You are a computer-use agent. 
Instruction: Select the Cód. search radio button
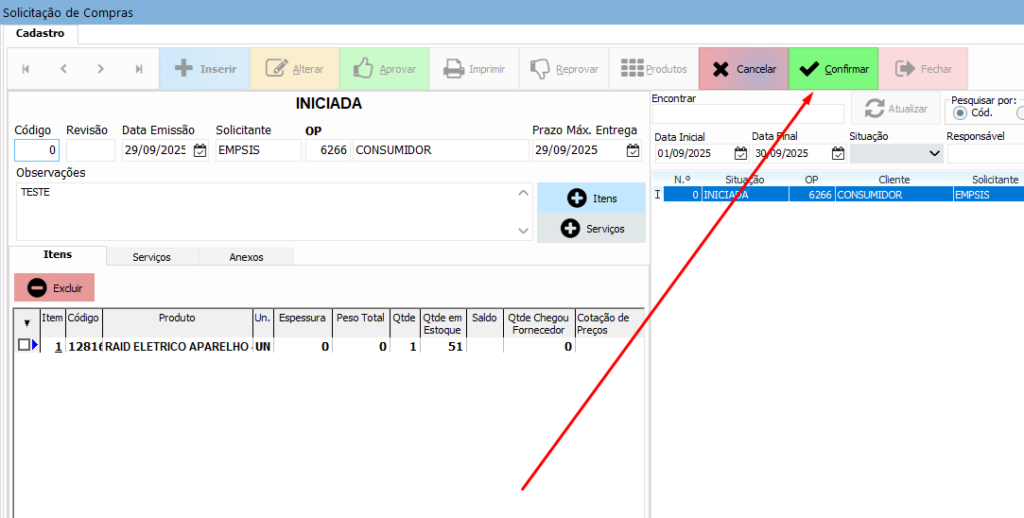point(961,113)
